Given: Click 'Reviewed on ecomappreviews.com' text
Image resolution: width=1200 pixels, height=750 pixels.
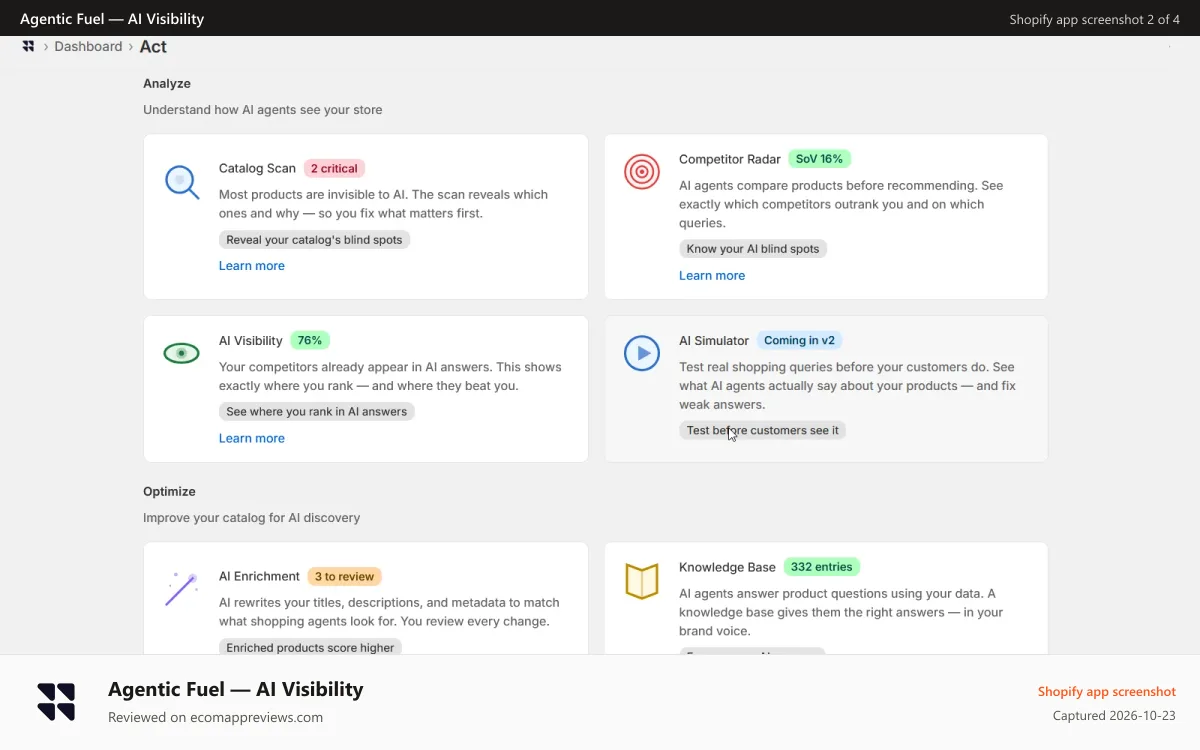Looking at the screenshot, I should [215, 717].
